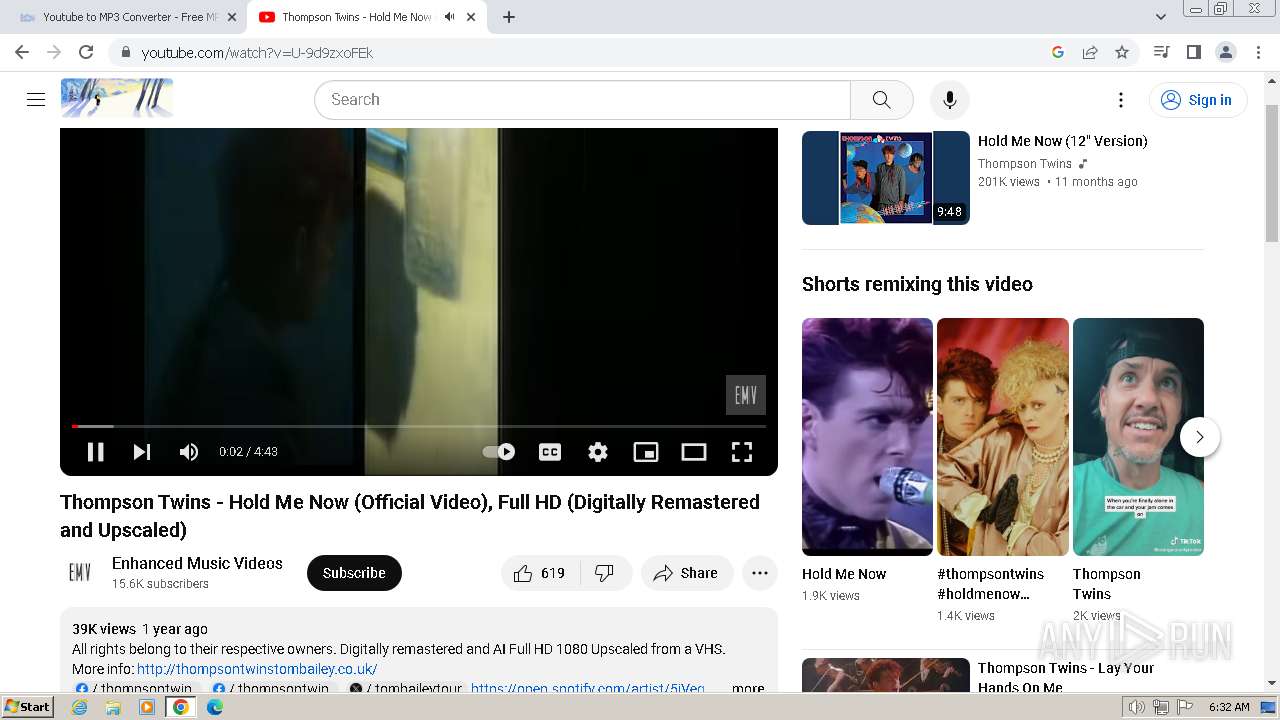Viewport: 1280px width, 720px height.
Task: Switch to theater mode
Action: coord(694,452)
